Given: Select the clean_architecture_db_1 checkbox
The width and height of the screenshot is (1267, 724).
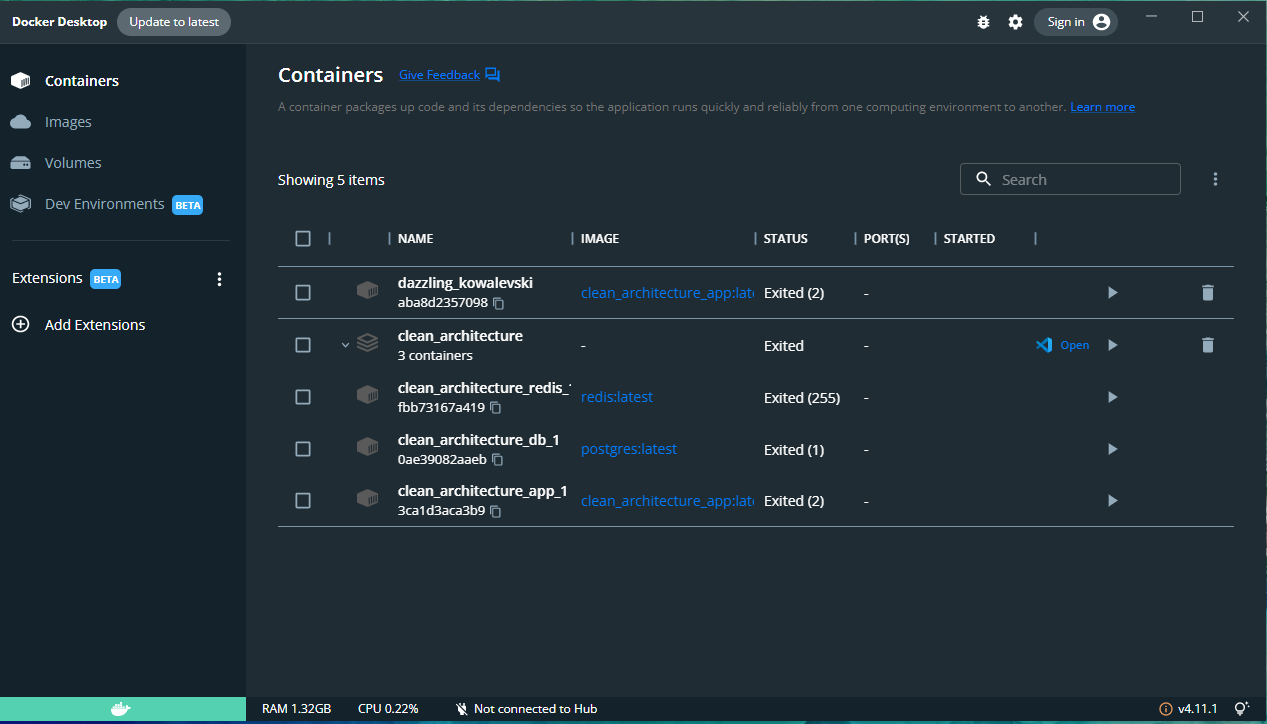Looking at the screenshot, I should pos(303,449).
